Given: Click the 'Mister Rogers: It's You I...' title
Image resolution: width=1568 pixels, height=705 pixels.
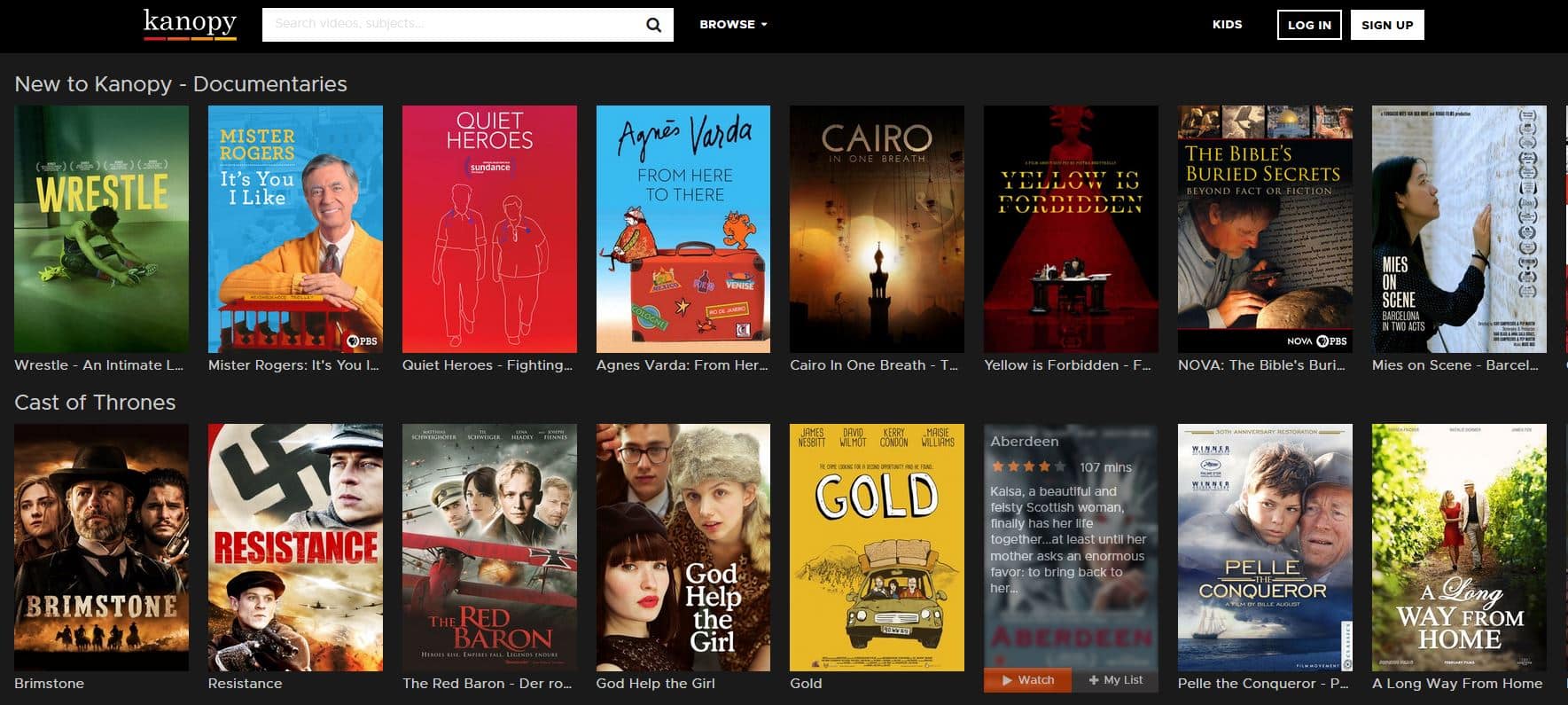Looking at the screenshot, I should pos(293,364).
